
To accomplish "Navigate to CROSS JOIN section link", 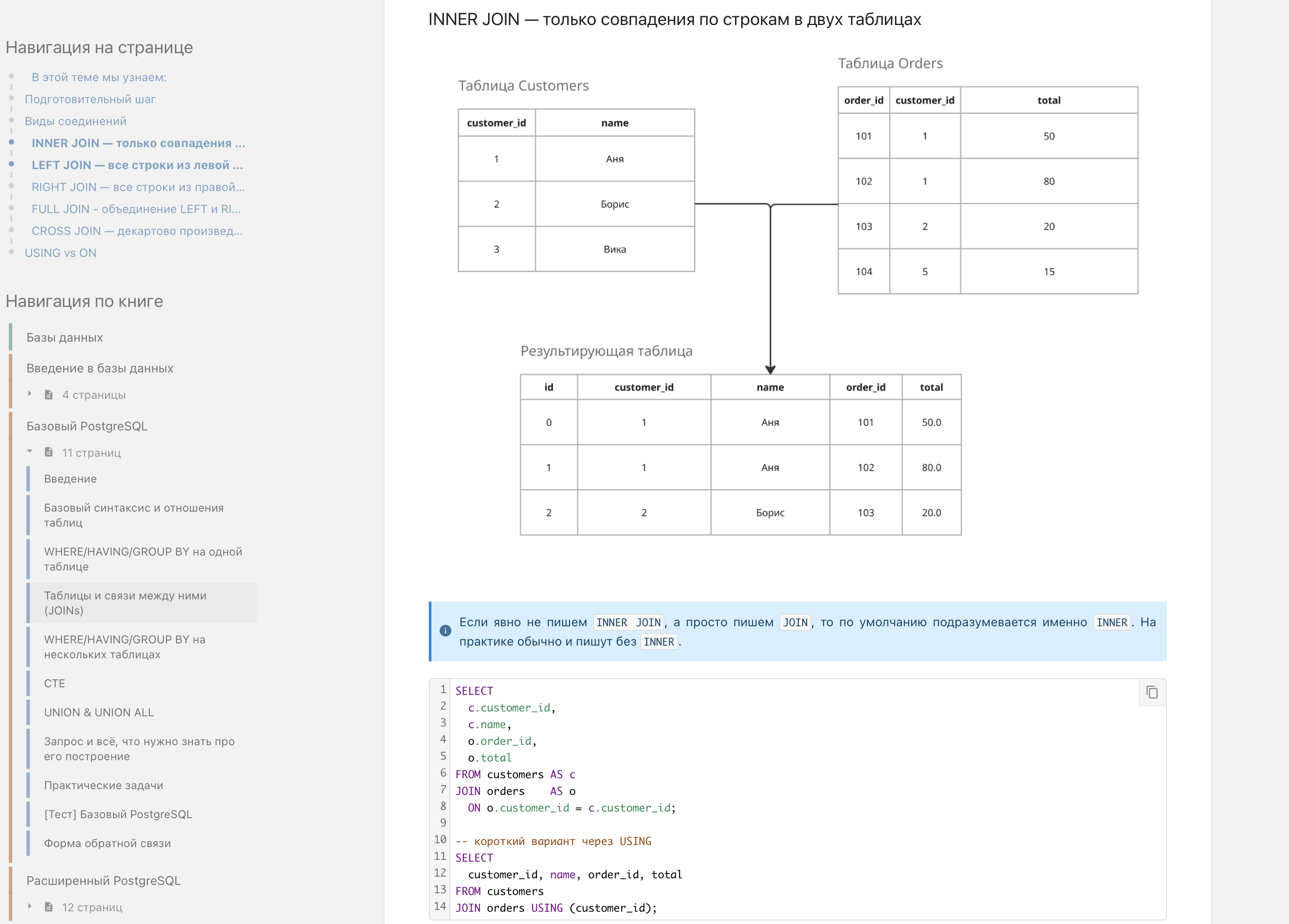I will click(137, 231).
